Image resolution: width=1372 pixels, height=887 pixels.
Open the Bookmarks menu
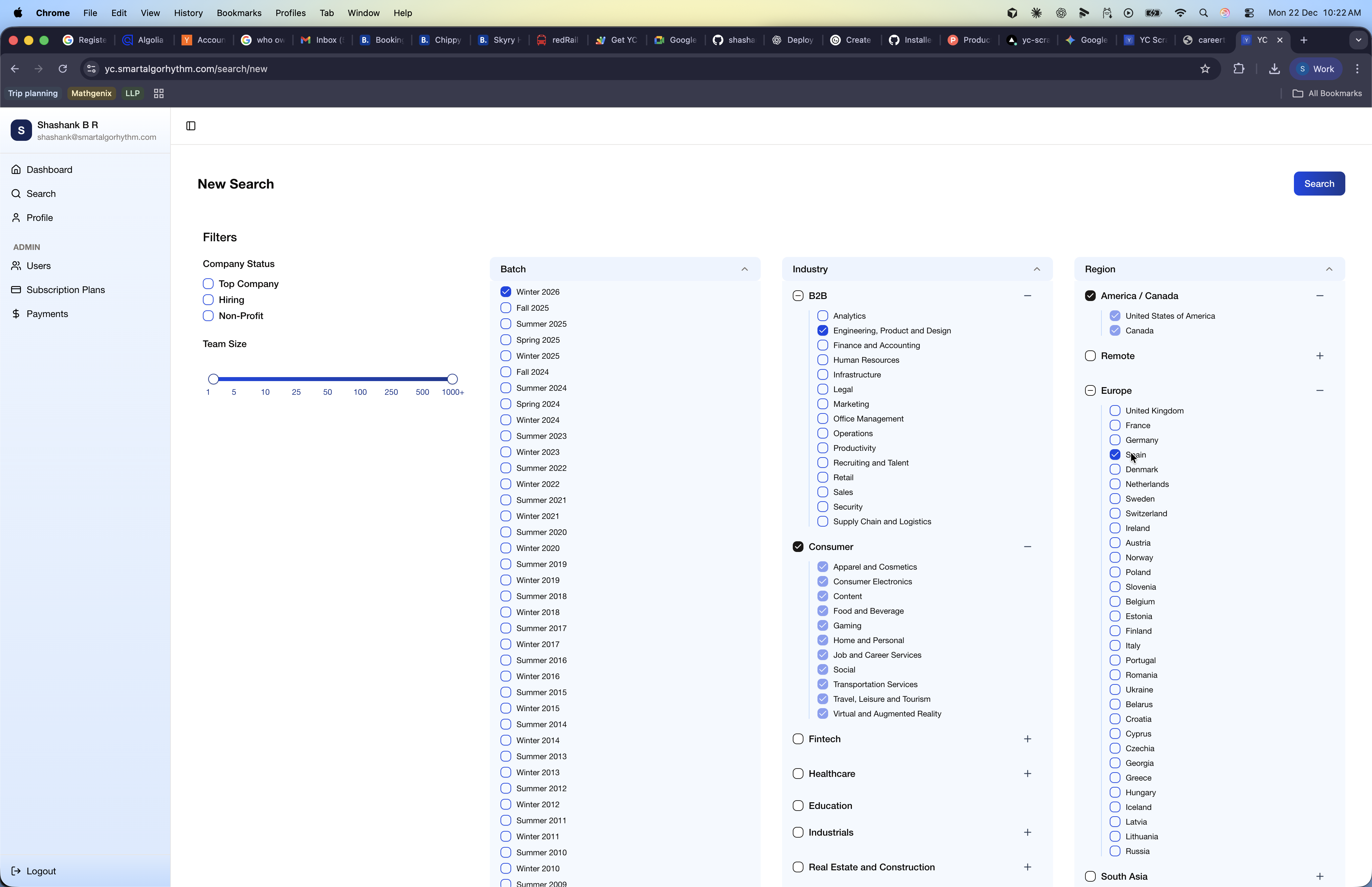[239, 13]
